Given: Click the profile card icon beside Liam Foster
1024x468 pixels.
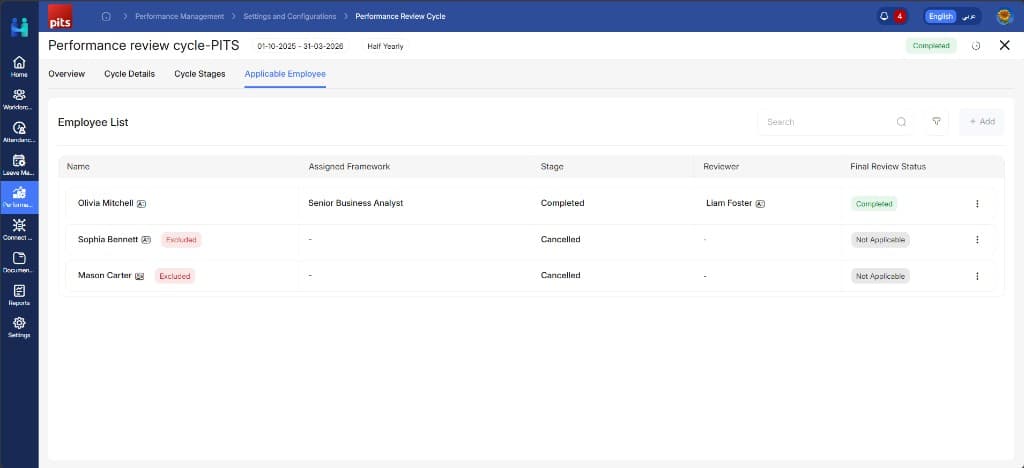Looking at the screenshot, I should [760, 204].
